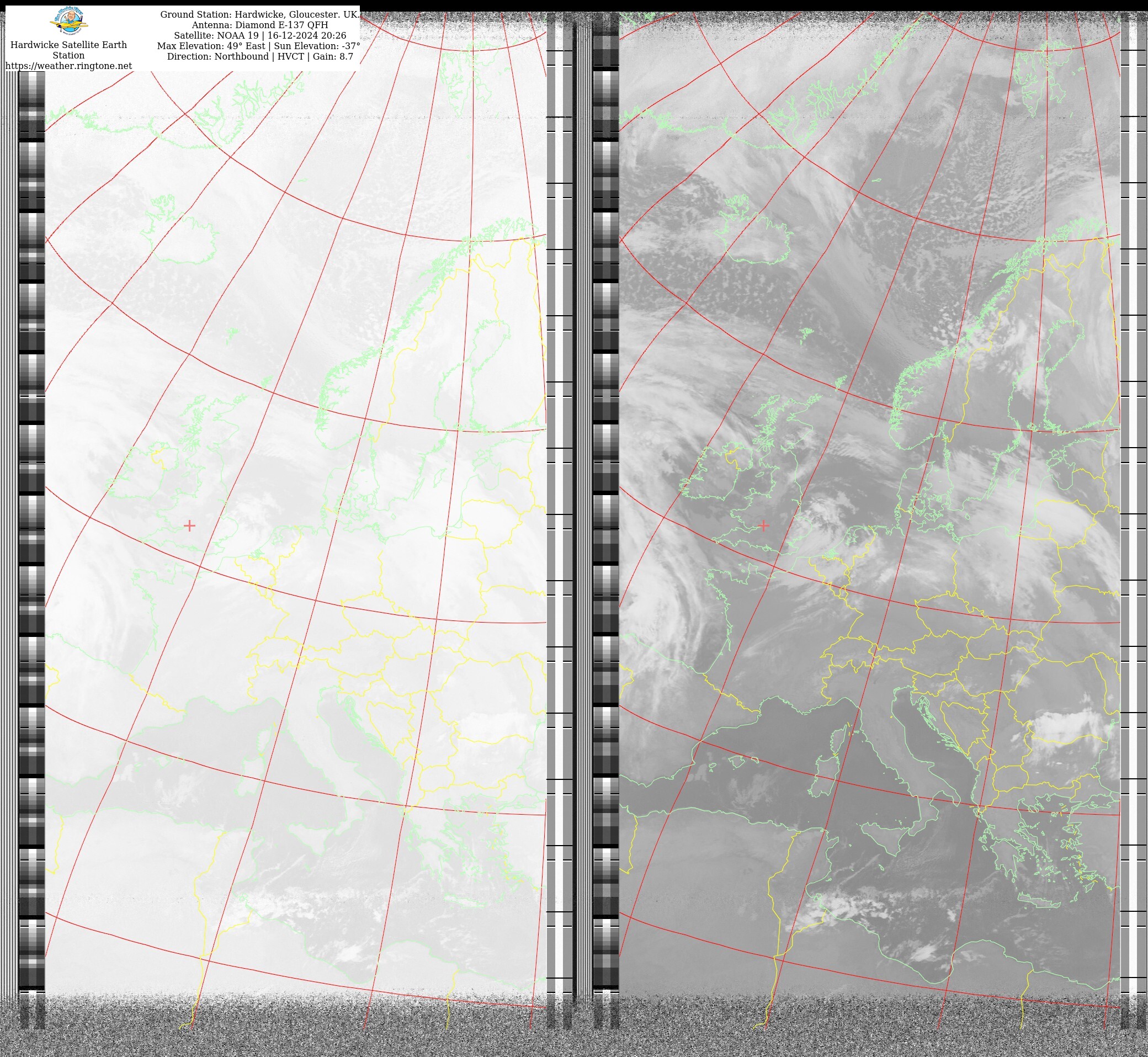Screen dimensions: 1148x1057
Task: Click the Hardwicke station airplane logo
Action: click(69, 22)
